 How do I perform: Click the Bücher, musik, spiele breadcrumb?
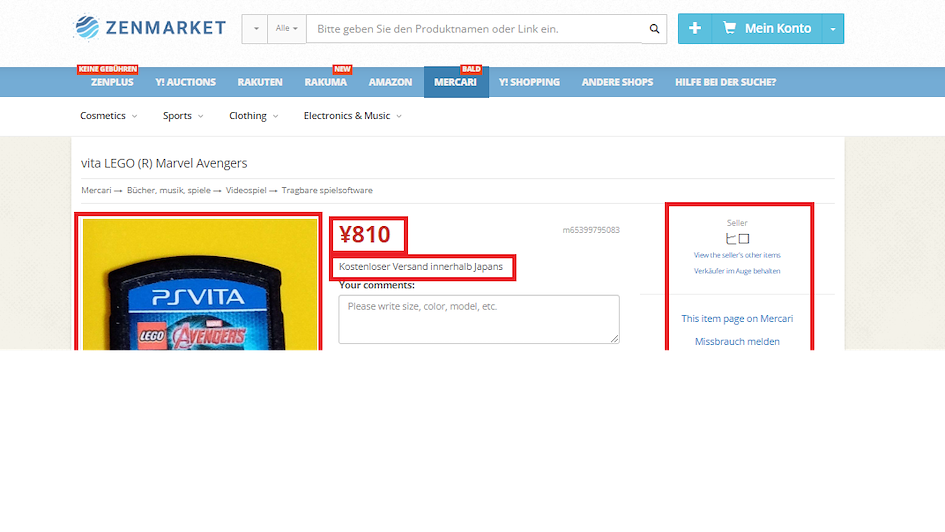[x=169, y=190]
